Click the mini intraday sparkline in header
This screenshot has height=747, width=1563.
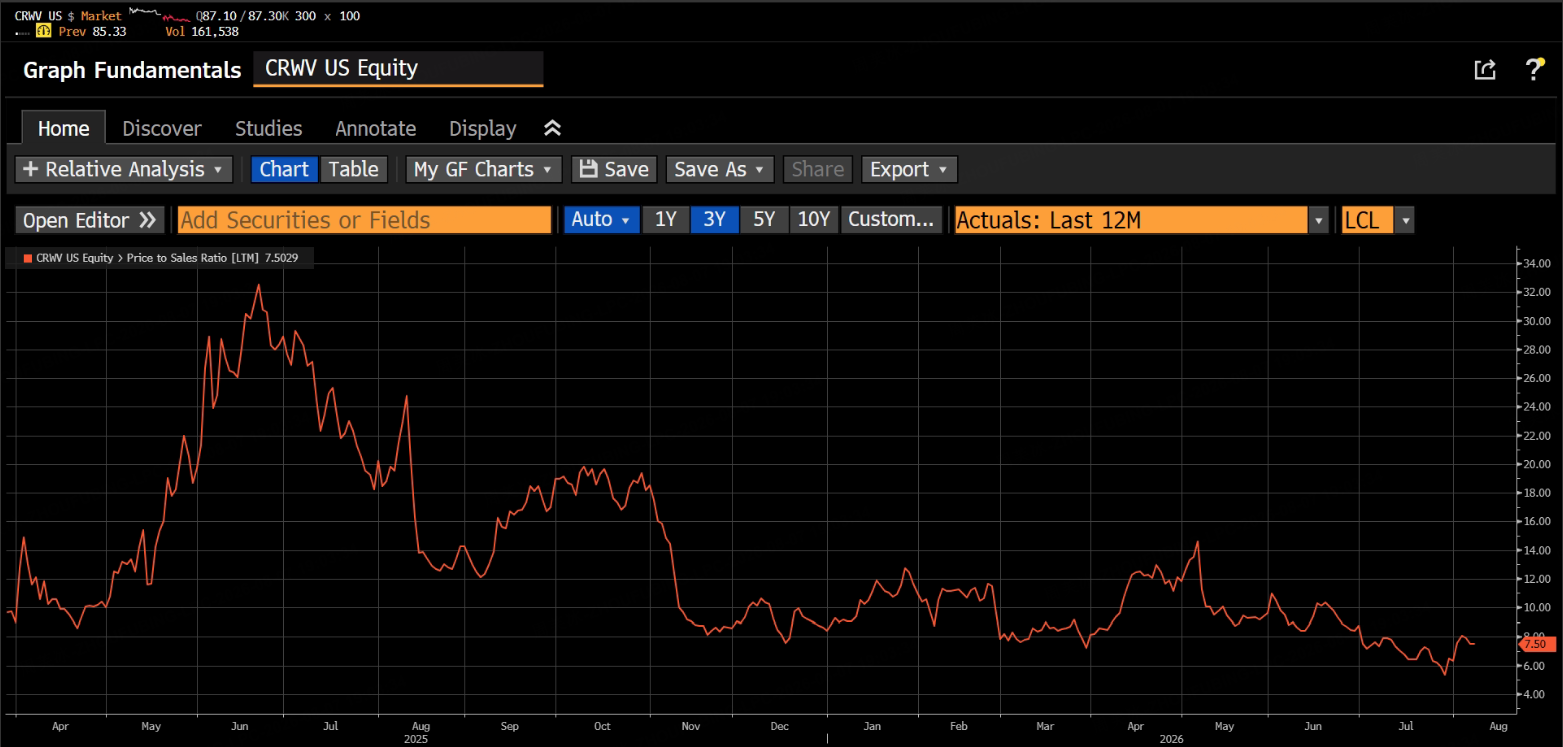point(158,15)
